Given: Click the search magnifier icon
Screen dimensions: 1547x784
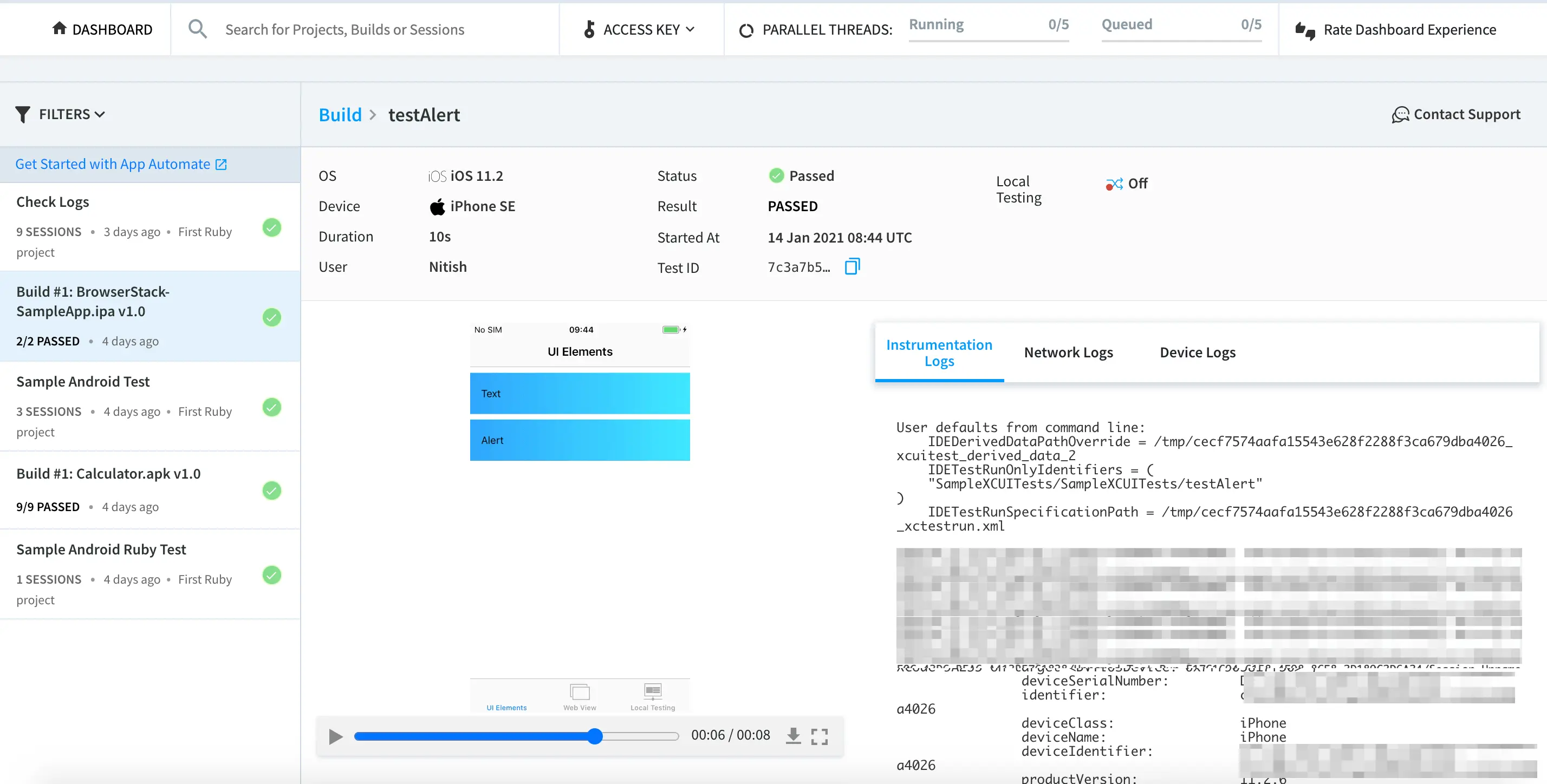Looking at the screenshot, I should [x=197, y=29].
